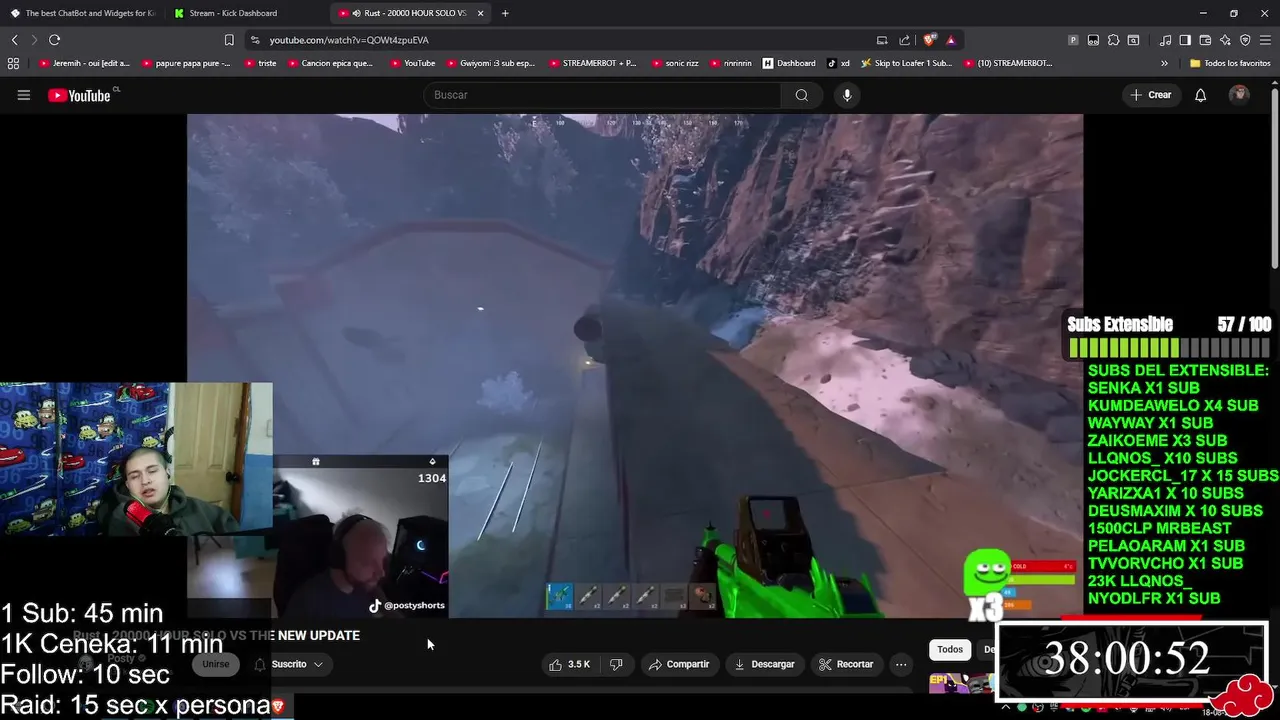Click the Compartir button

[679, 664]
